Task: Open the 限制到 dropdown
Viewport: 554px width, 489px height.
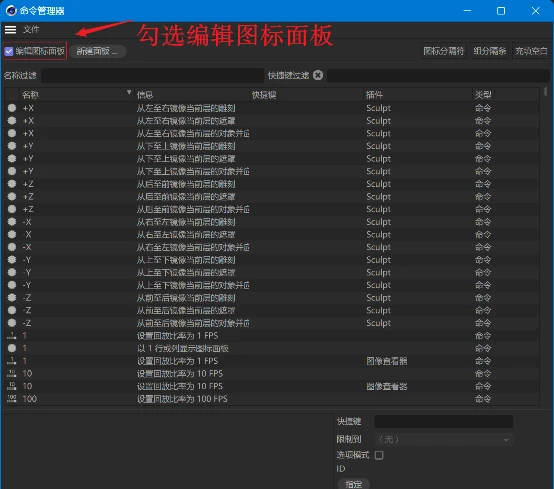Action: click(443, 439)
